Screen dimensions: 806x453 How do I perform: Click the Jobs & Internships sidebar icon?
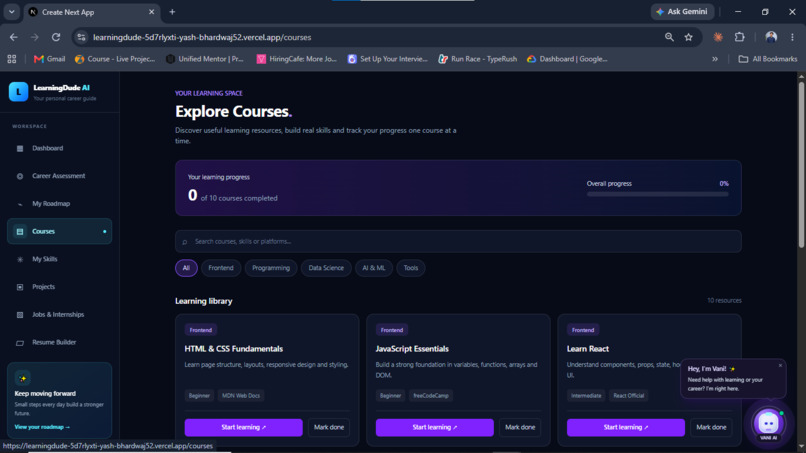point(20,315)
